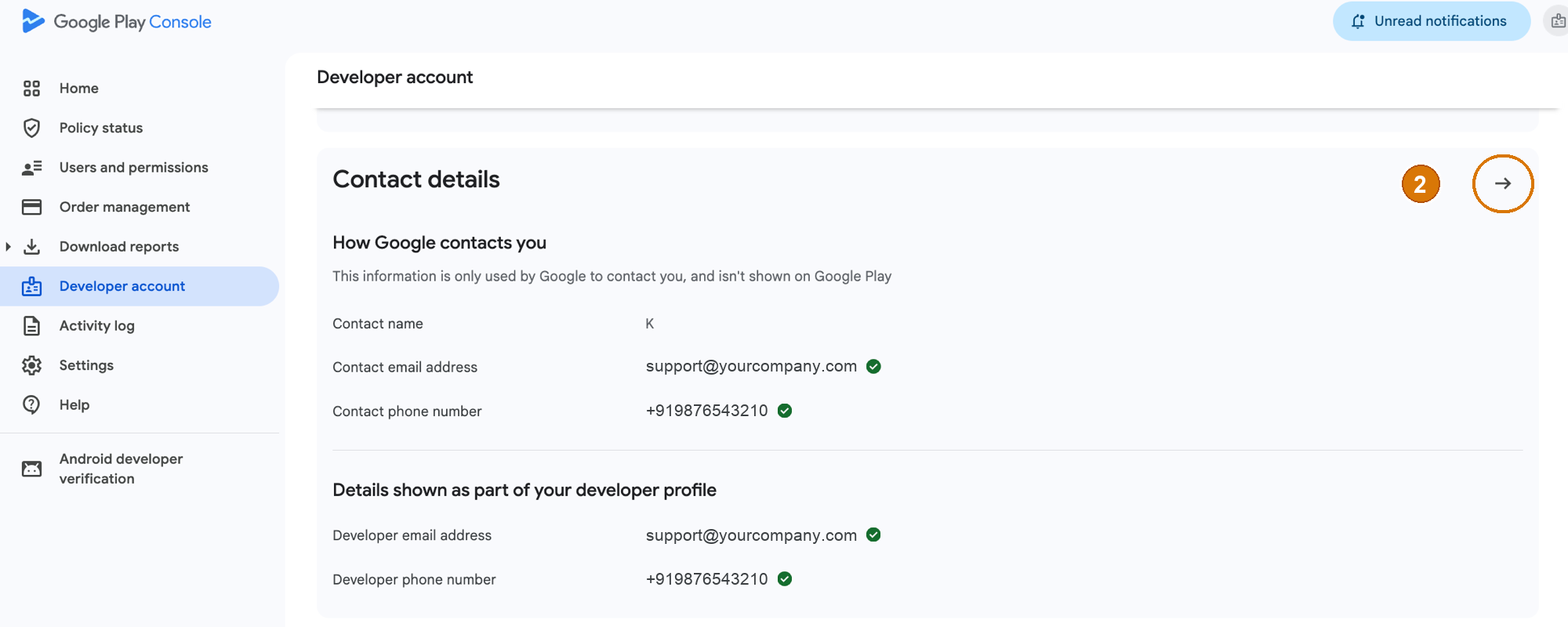Click the Contact details heading
This screenshot has width=1568, height=627.
[416, 179]
